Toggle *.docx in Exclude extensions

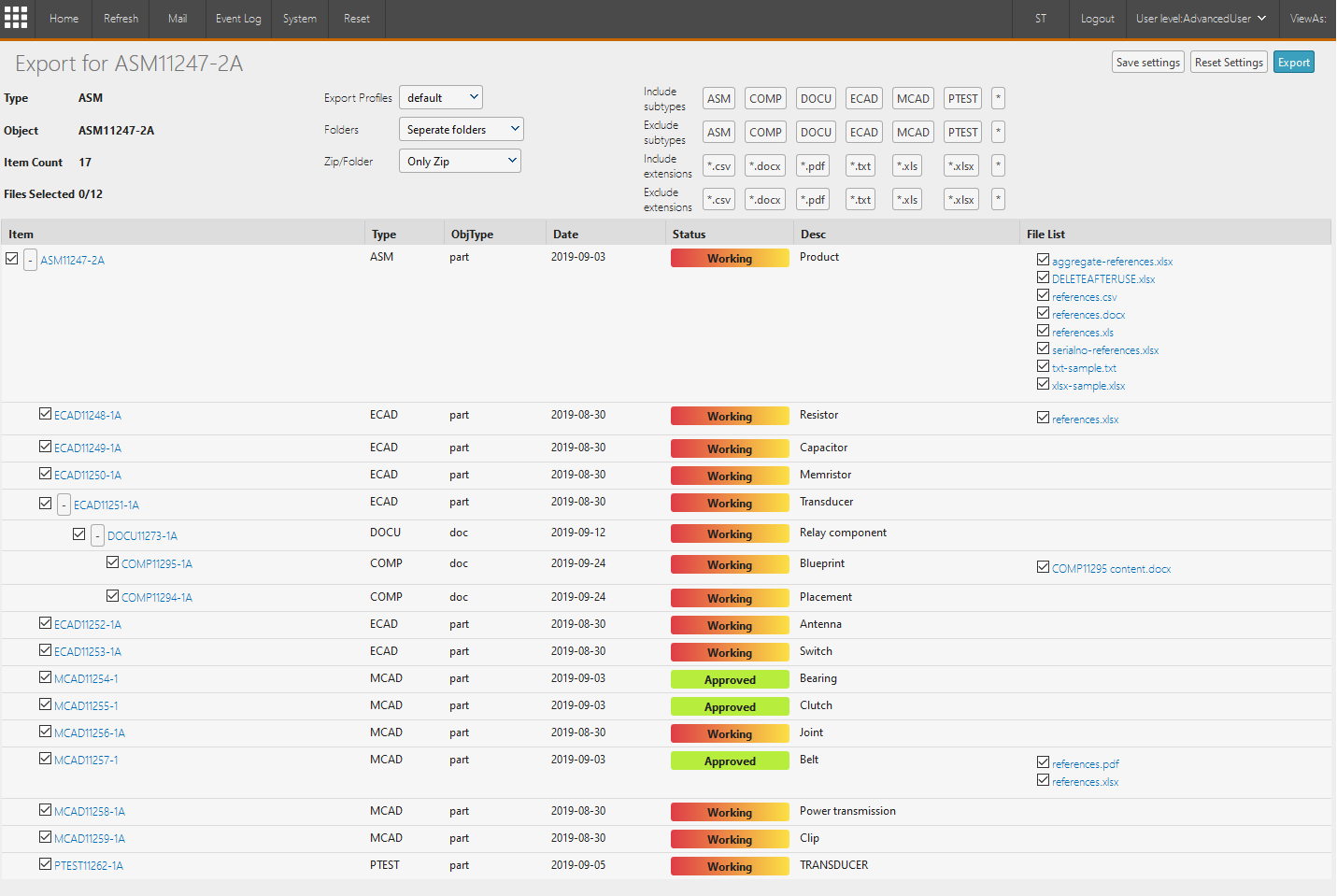click(765, 199)
